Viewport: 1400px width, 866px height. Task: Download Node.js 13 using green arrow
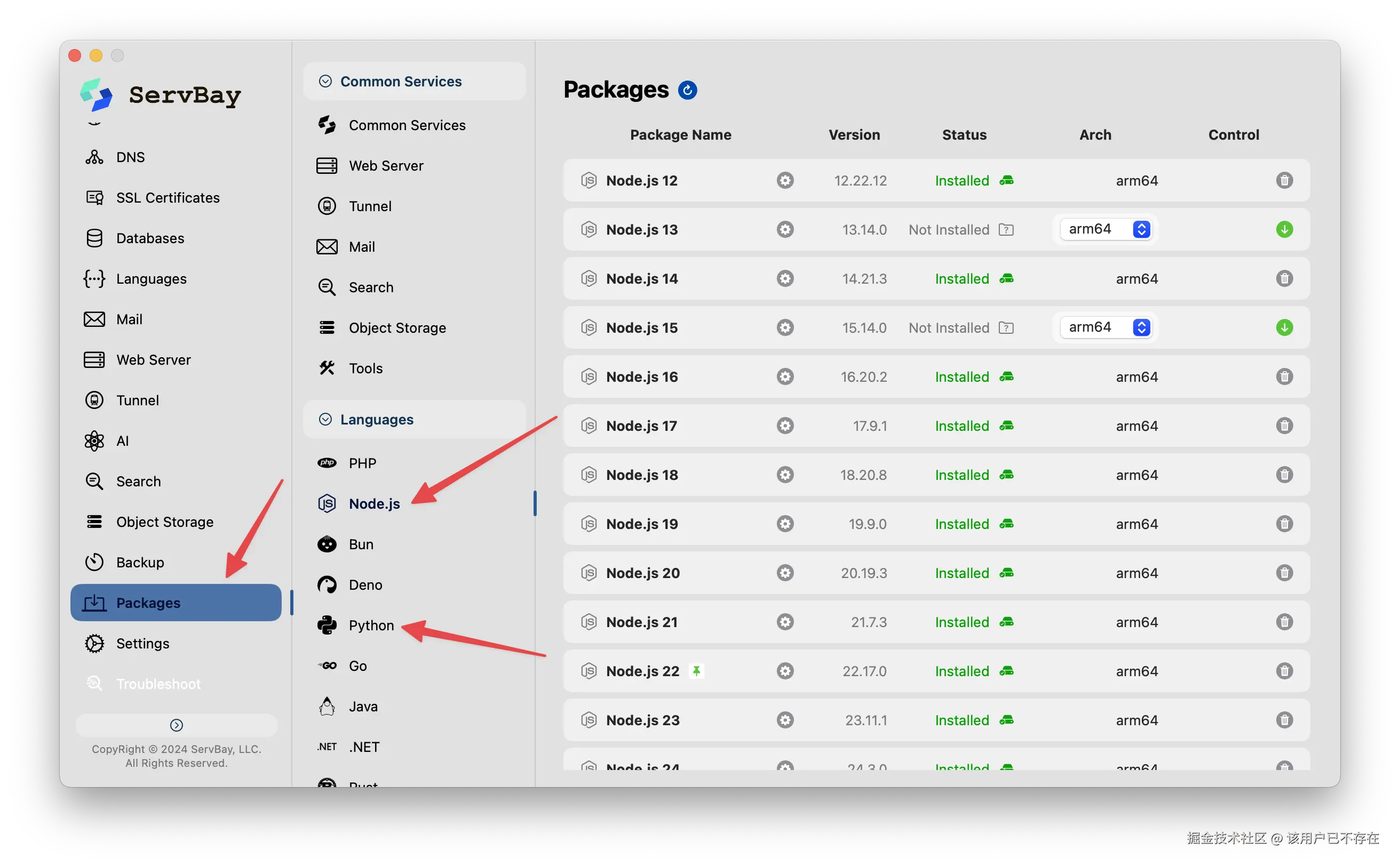click(x=1284, y=230)
